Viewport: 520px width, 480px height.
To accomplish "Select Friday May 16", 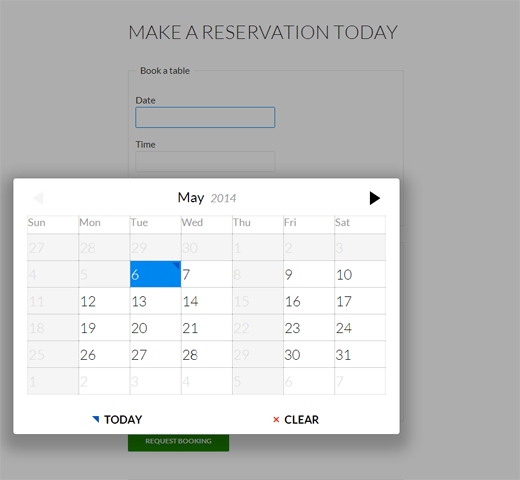I will pos(309,301).
